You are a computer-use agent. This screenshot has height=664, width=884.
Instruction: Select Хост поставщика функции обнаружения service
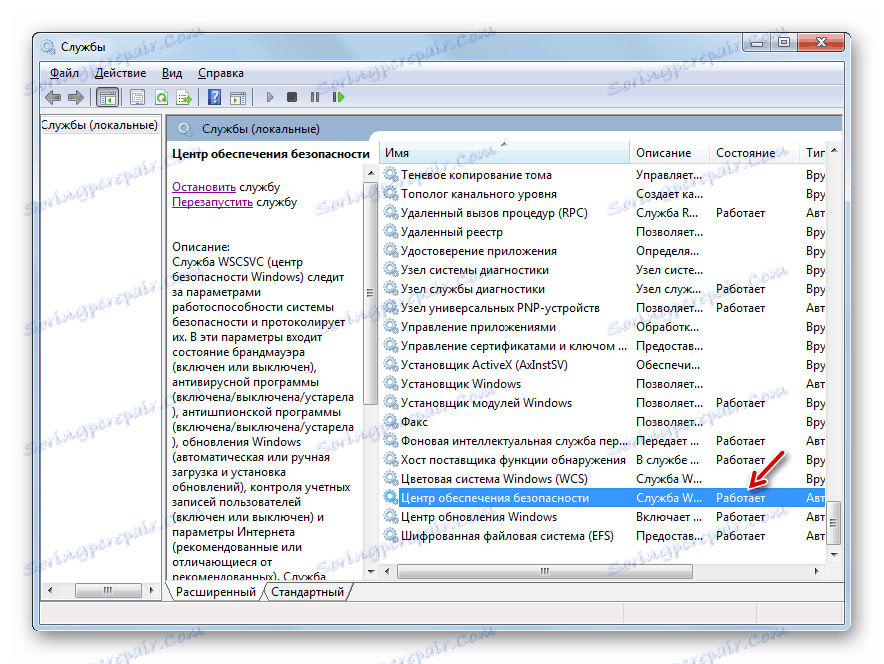(x=603, y=461)
